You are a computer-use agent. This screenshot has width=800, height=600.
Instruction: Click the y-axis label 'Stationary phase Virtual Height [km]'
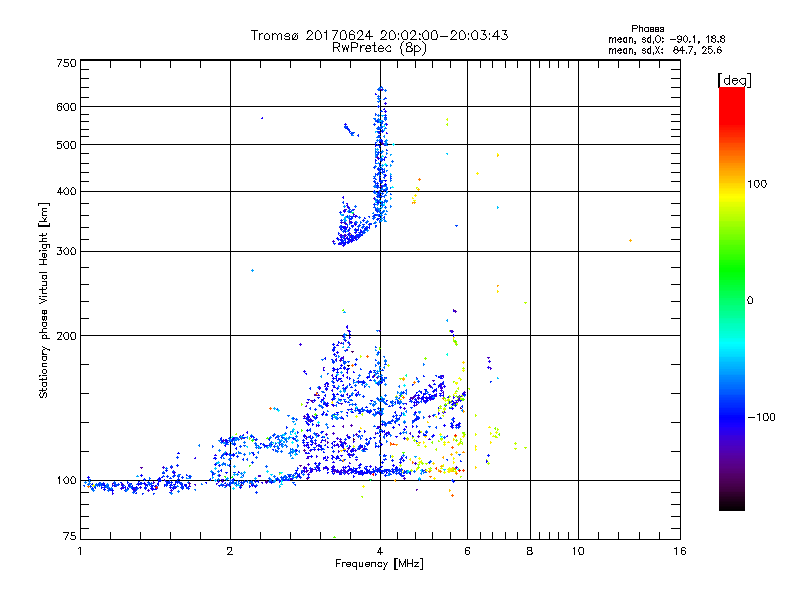pos(44,300)
